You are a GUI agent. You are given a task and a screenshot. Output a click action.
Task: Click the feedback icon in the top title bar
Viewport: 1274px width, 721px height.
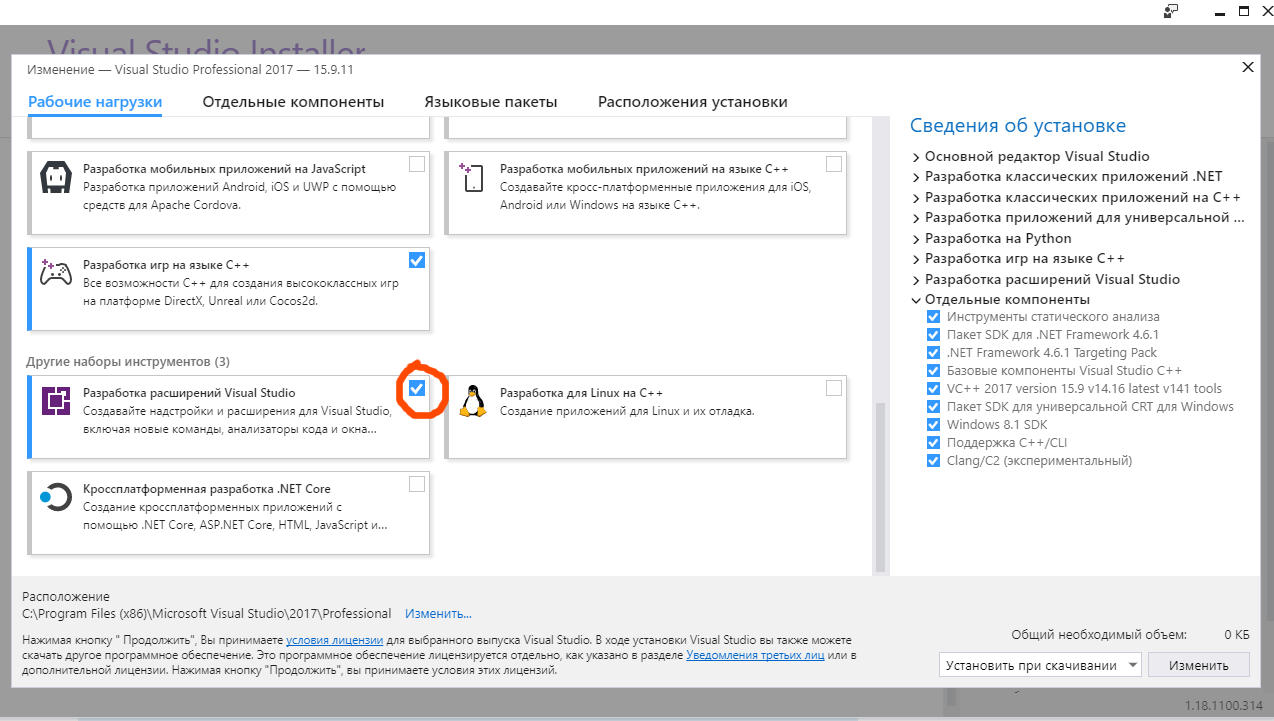(1172, 11)
